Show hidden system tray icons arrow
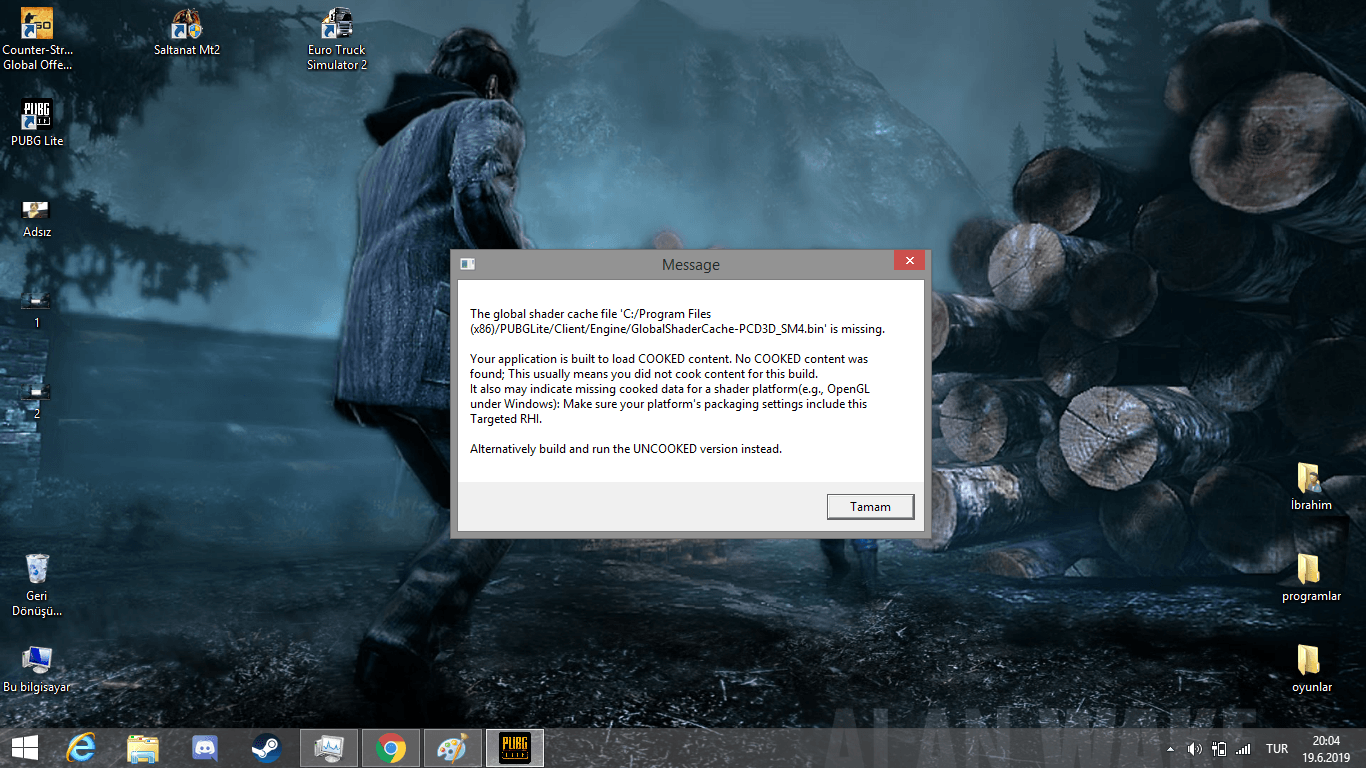The image size is (1366, 768). click(x=1170, y=749)
